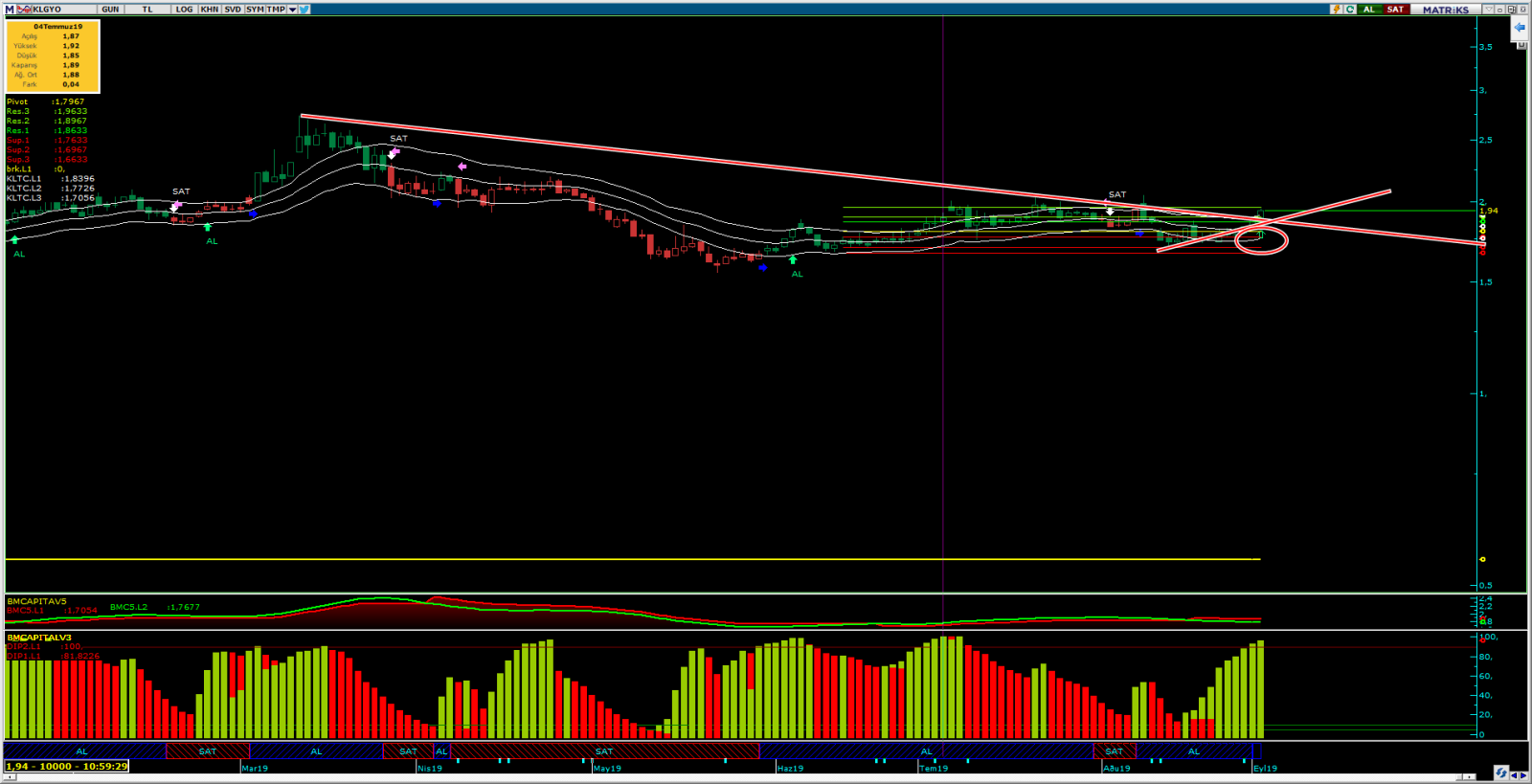Open the GUN period selector

110,9
